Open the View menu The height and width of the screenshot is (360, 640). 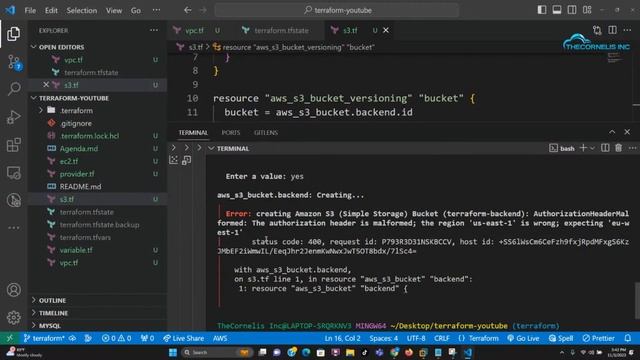click(x=114, y=10)
